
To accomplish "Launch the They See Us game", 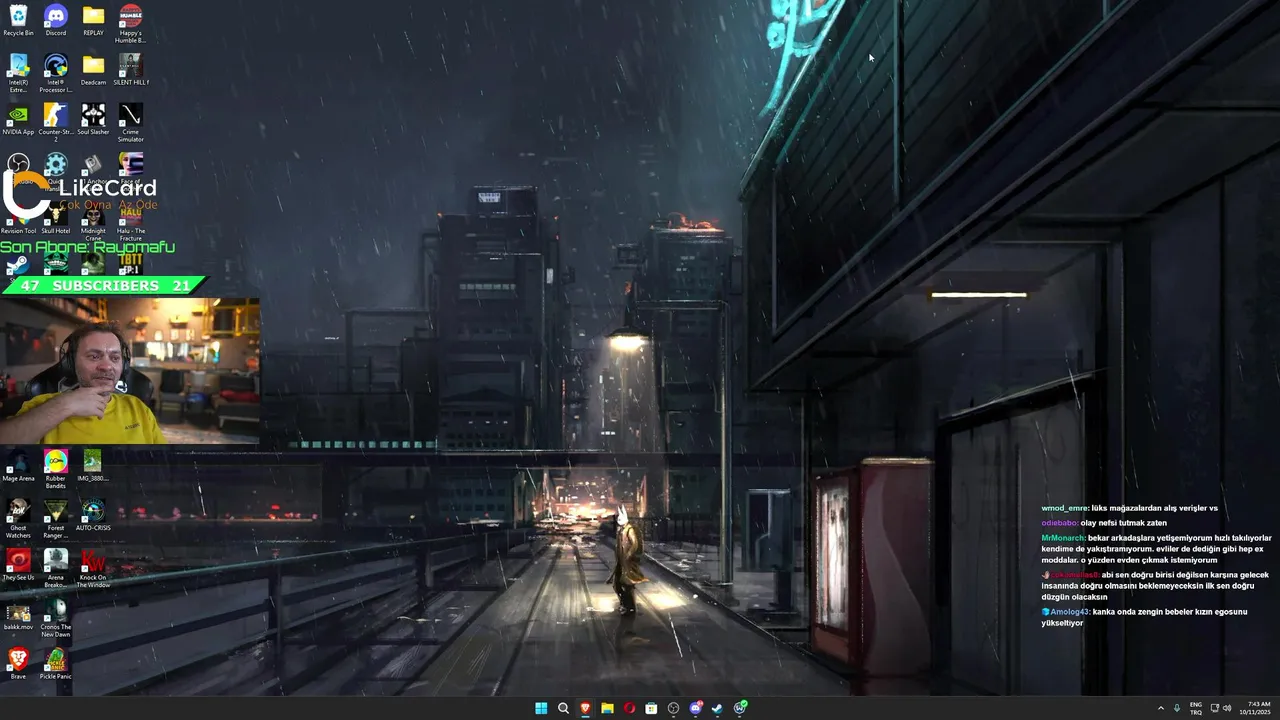I will 18,565.
